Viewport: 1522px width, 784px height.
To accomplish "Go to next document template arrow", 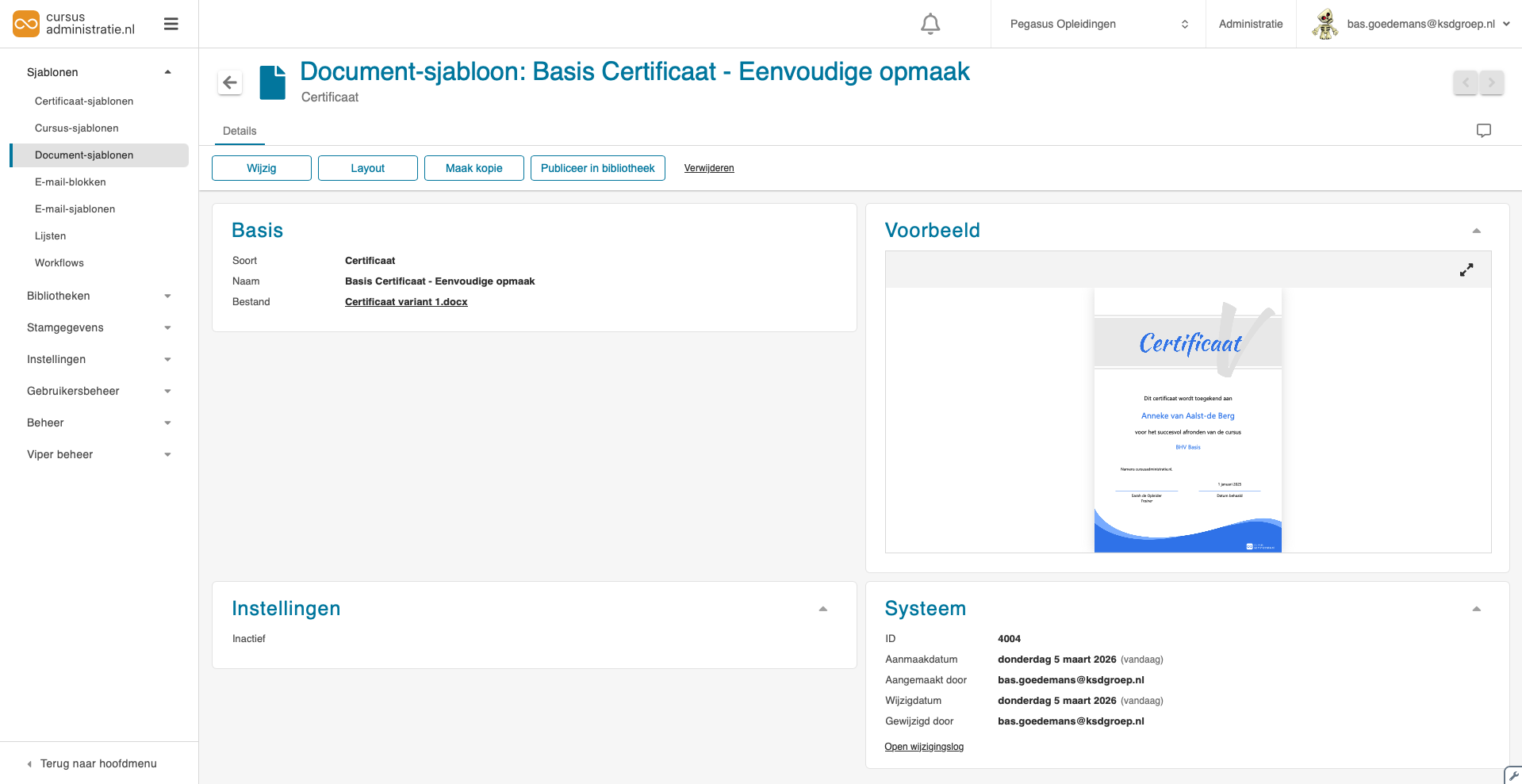I will (x=1492, y=82).
